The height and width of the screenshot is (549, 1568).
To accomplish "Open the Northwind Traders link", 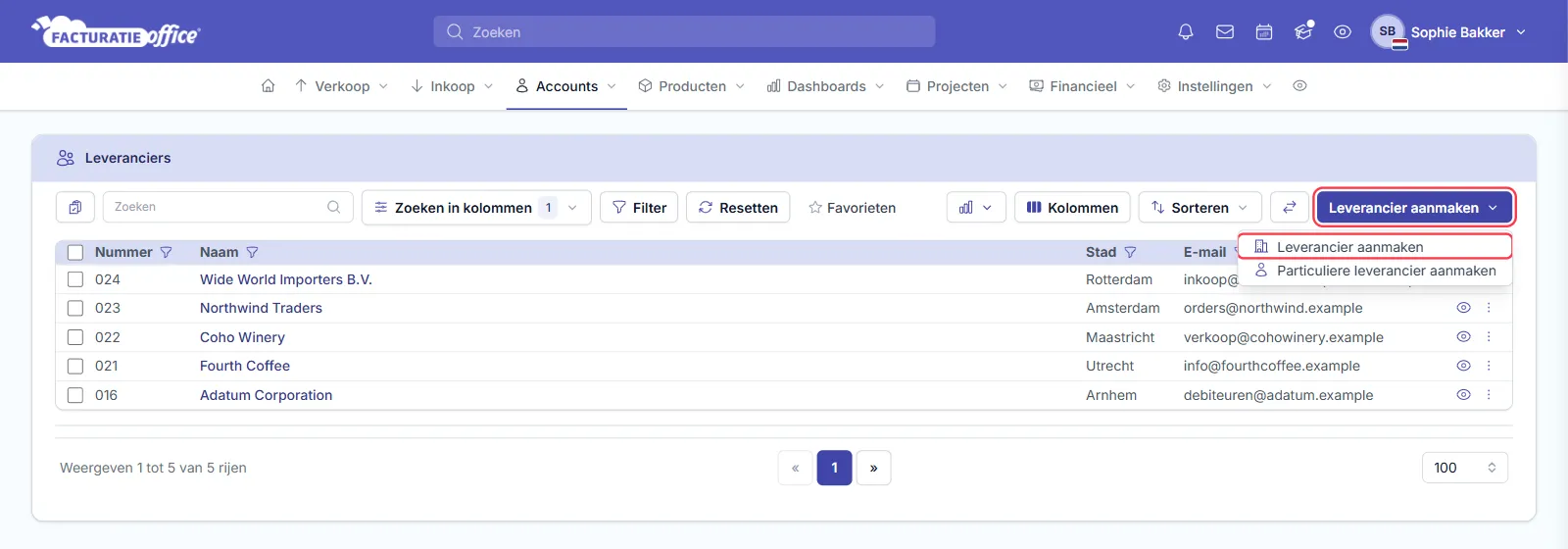I will [x=261, y=308].
